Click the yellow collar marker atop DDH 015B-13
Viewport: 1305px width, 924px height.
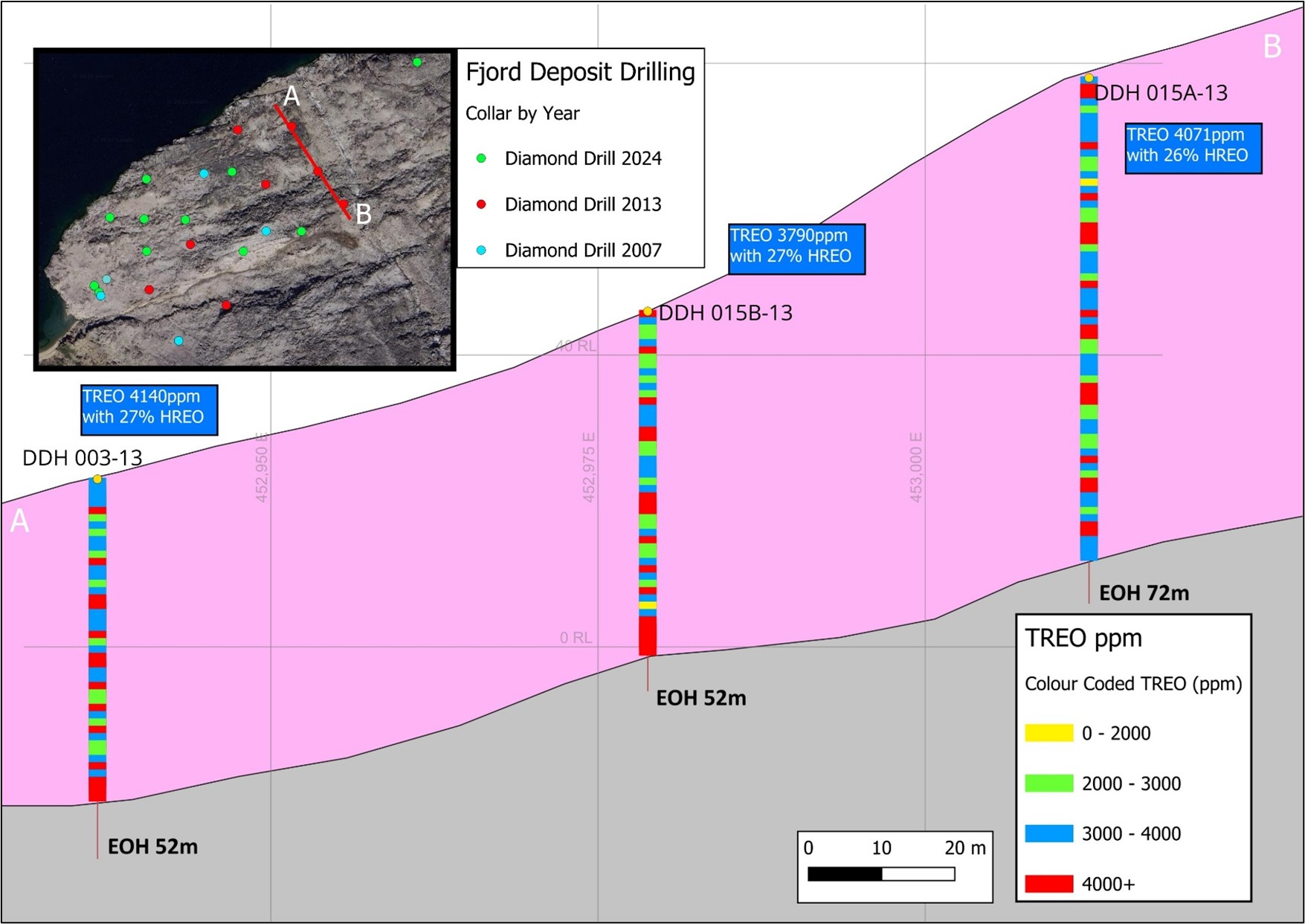648,311
